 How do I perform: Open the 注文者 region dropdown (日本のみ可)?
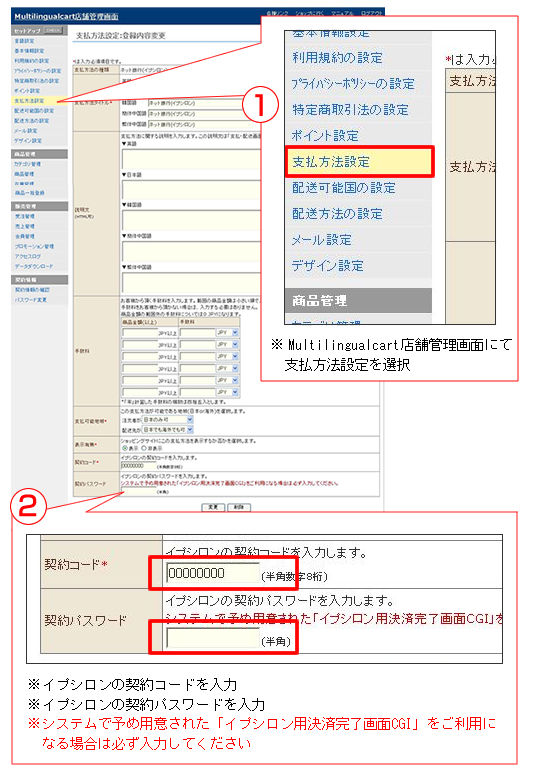coord(167,420)
